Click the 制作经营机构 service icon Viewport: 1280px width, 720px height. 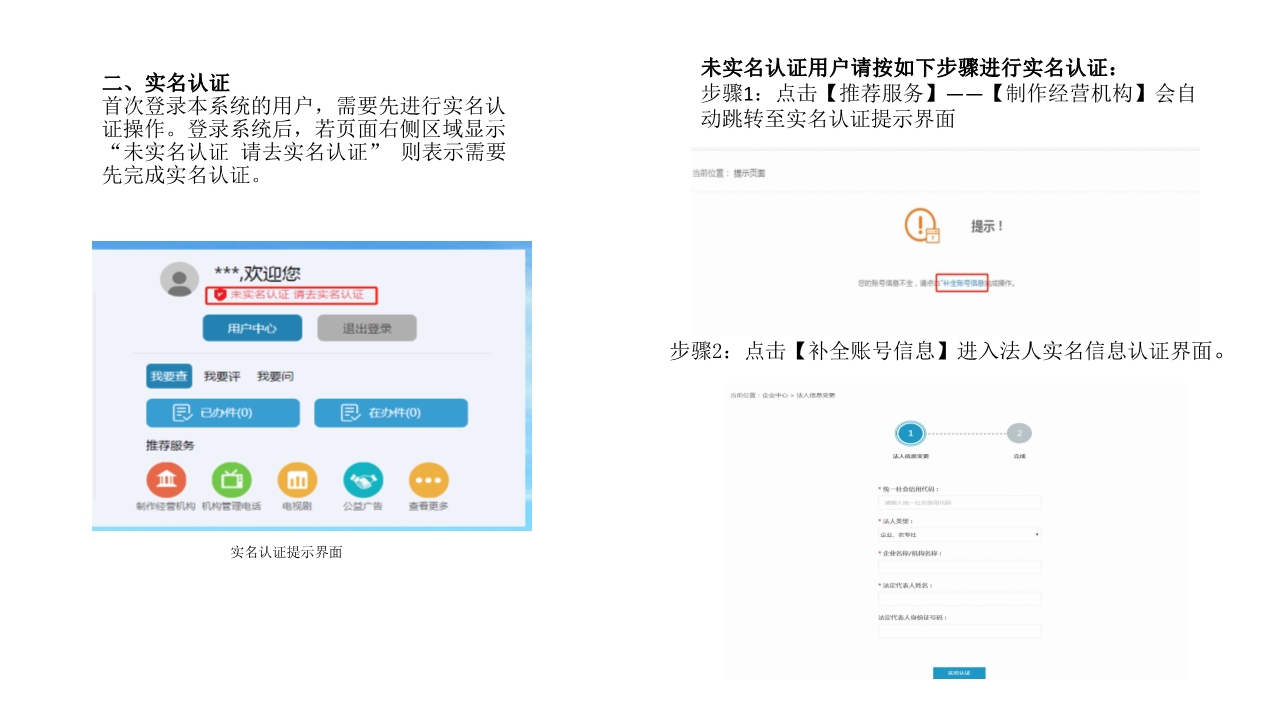166,480
